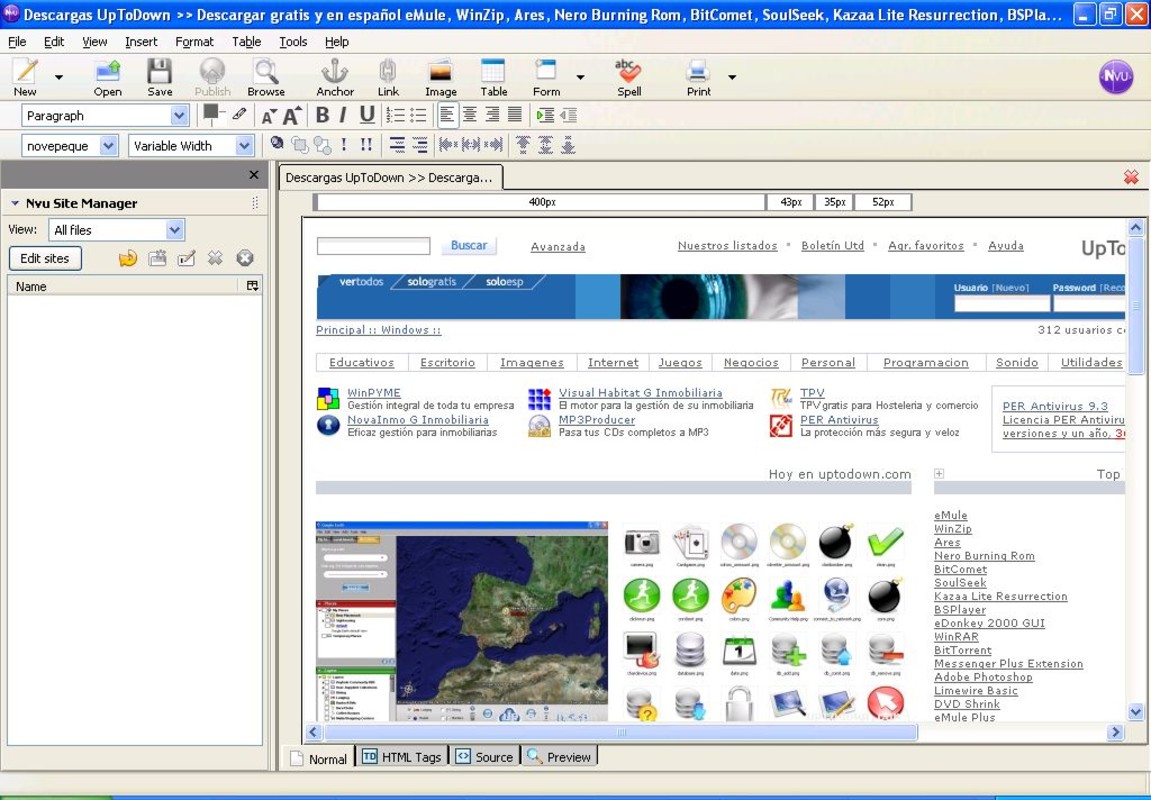
Task: Close the document tab with red X
Action: pyautogui.click(x=1131, y=177)
